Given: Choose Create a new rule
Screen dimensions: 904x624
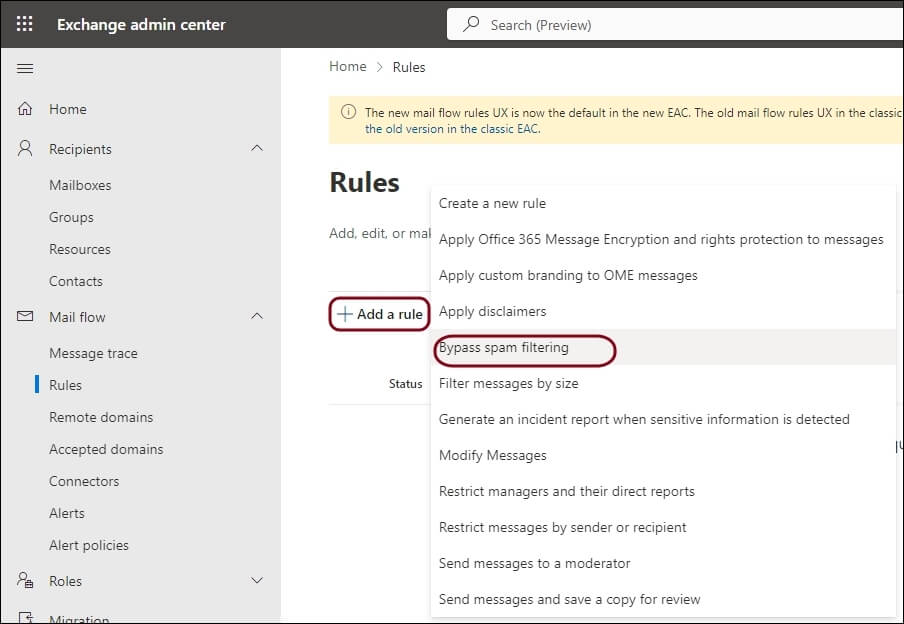Looking at the screenshot, I should pyautogui.click(x=492, y=203).
